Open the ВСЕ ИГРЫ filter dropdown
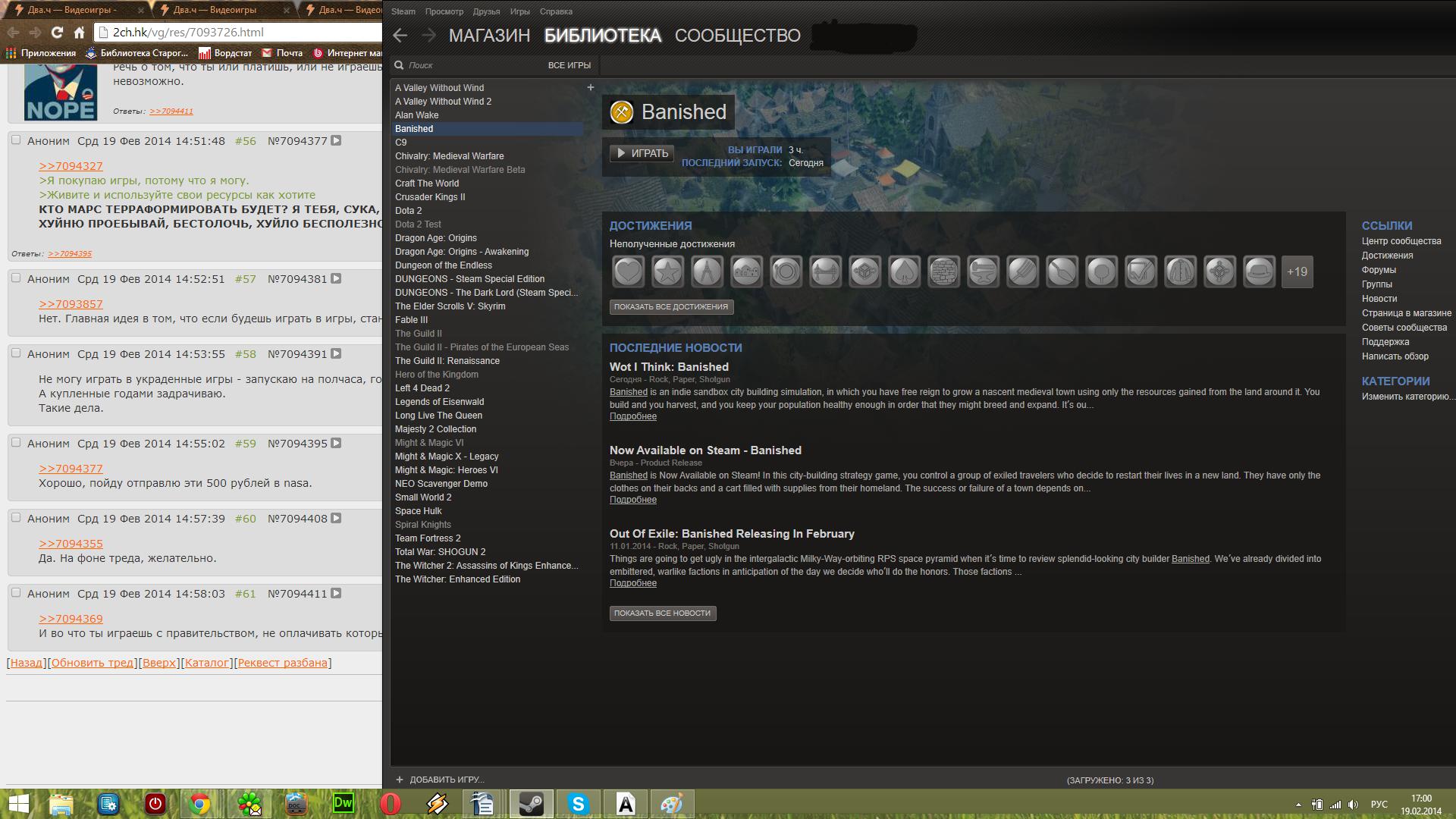This screenshot has width=1456, height=819. 569,65
